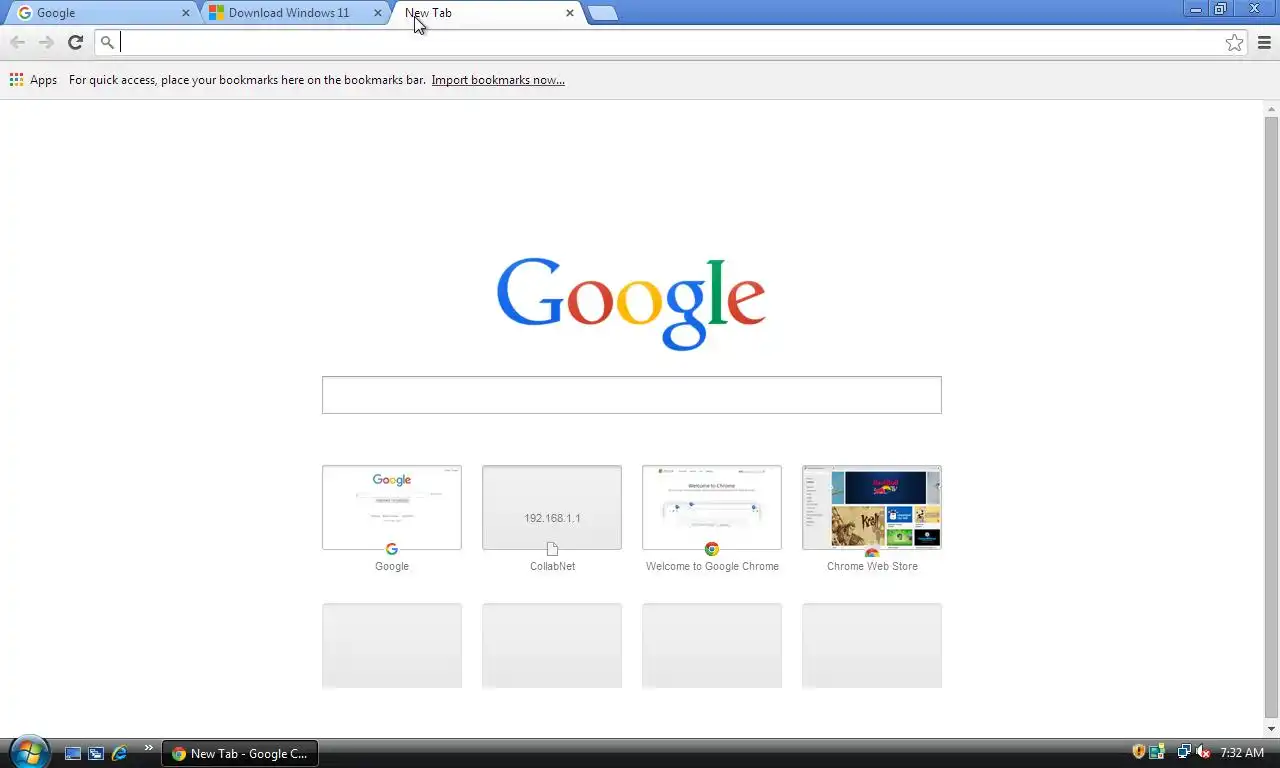Click the muted volume tray icon
The image size is (1280, 768).
pyautogui.click(x=1203, y=752)
